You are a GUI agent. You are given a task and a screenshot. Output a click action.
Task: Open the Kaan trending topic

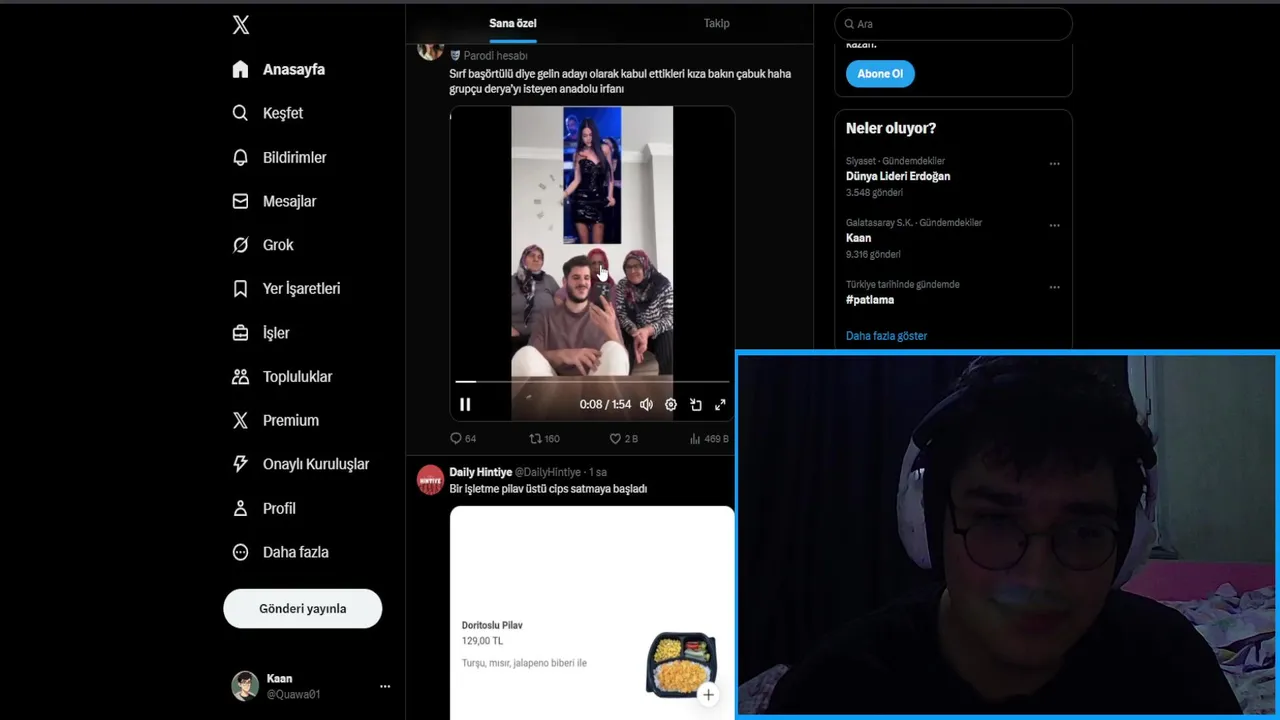tap(858, 238)
